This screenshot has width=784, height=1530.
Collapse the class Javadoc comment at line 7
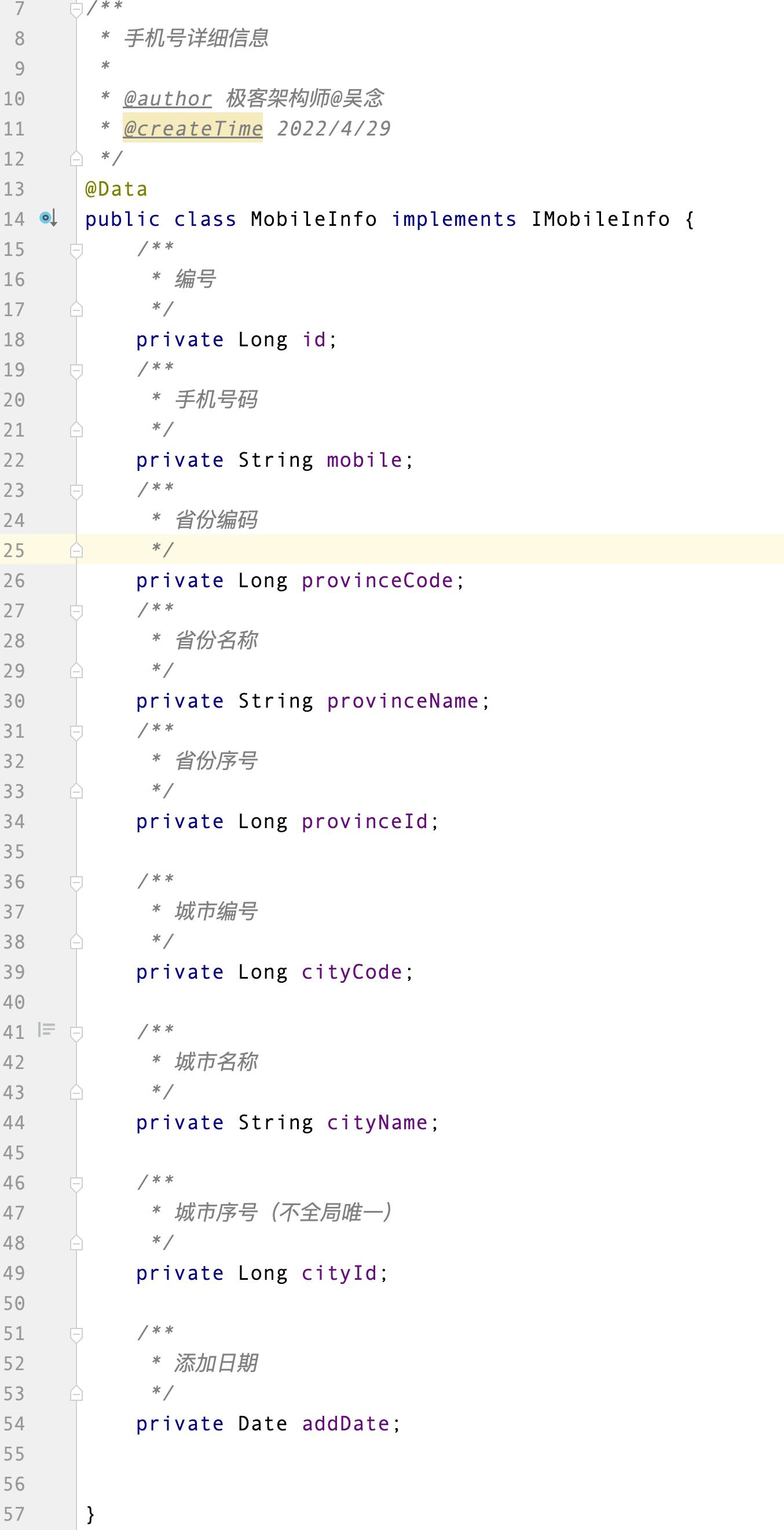pos(76,9)
